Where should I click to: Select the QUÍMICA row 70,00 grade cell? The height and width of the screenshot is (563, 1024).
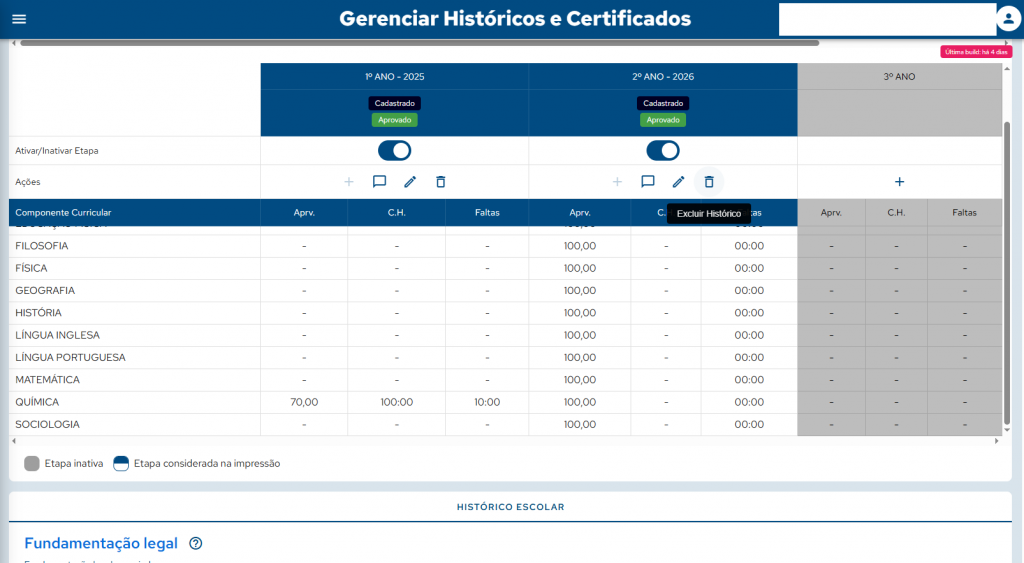[304, 402]
